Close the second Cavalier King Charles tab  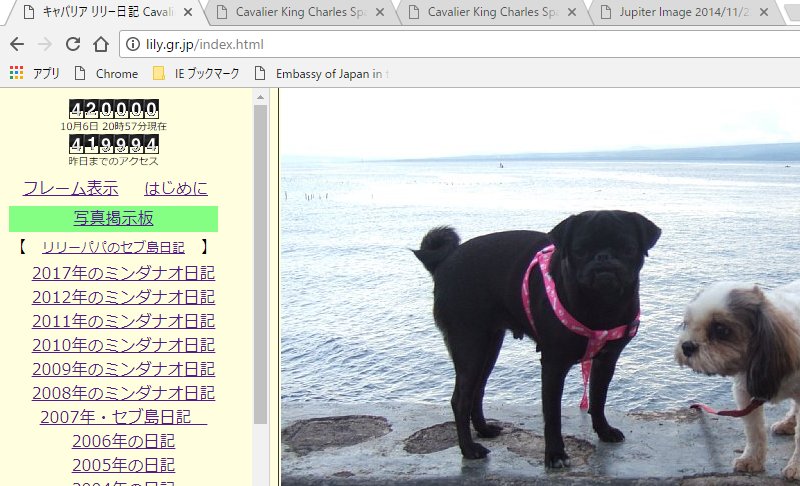pyautogui.click(x=380, y=12)
